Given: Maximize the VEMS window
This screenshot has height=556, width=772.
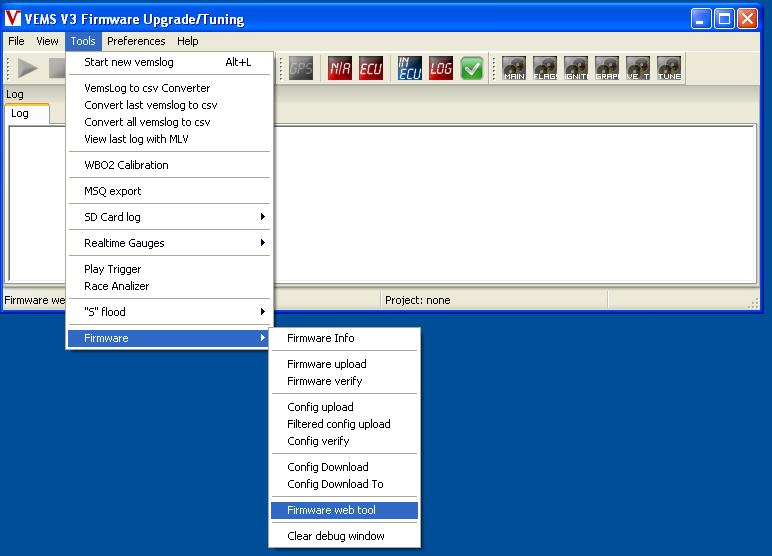Looking at the screenshot, I should click(x=724, y=19).
